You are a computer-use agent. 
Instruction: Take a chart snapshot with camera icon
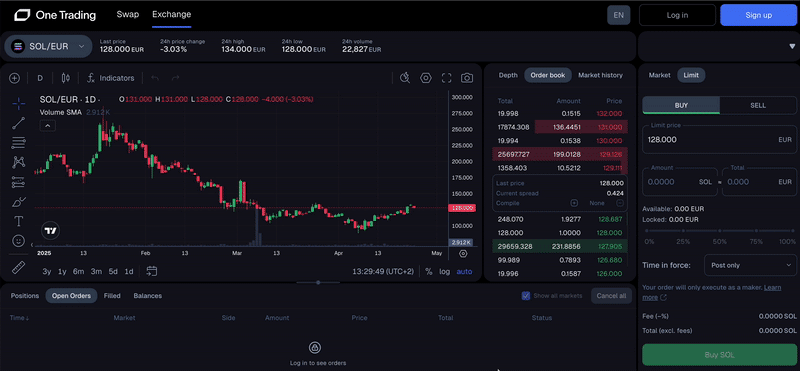coord(466,78)
